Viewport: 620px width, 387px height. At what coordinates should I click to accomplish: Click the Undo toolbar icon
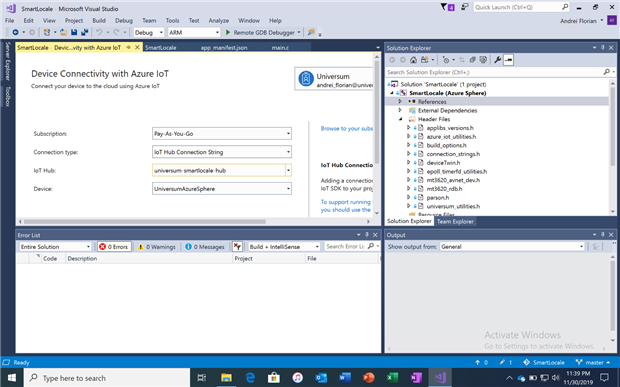pyautogui.click(x=99, y=32)
